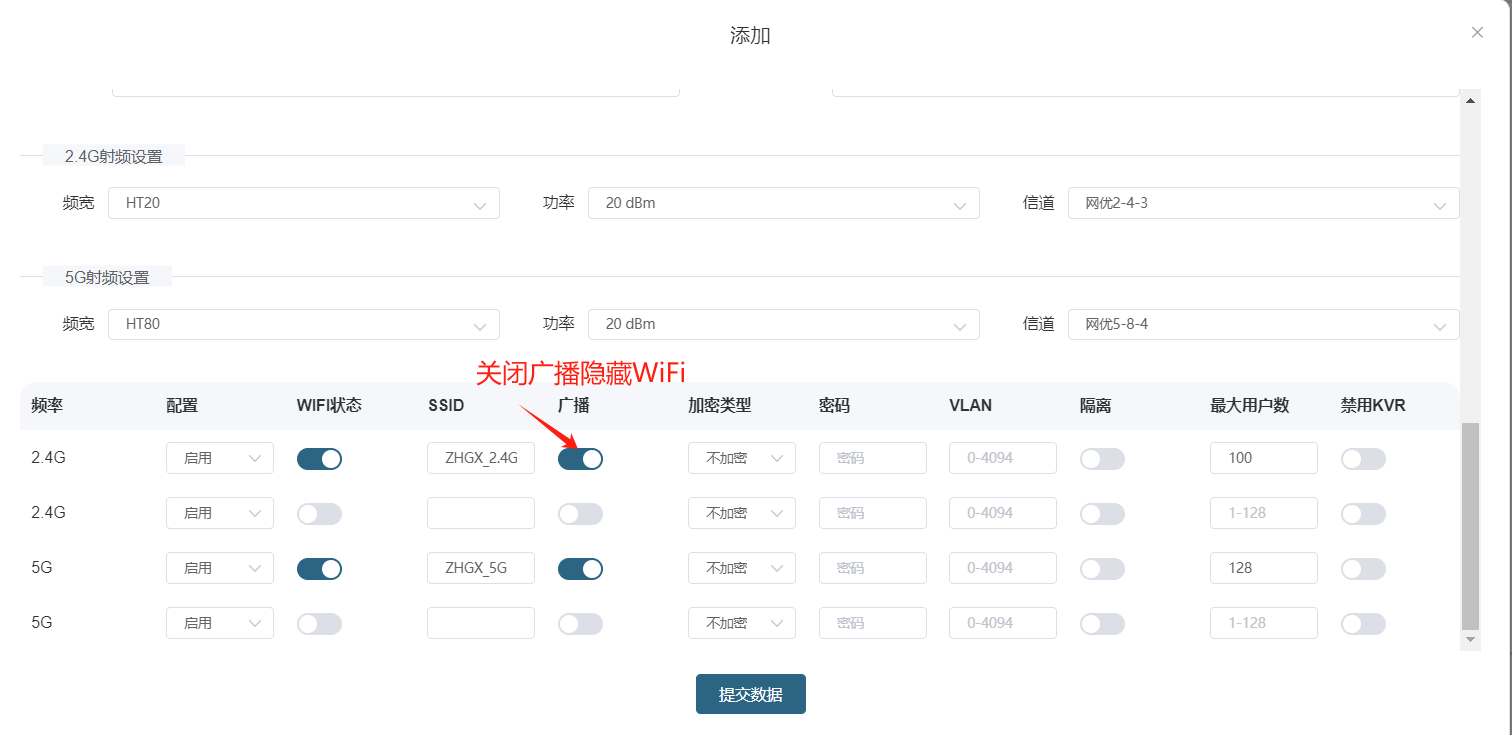Open the 2.4G 信道 网优2-4-3 dropdown
This screenshot has width=1512, height=735.
[1264, 203]
